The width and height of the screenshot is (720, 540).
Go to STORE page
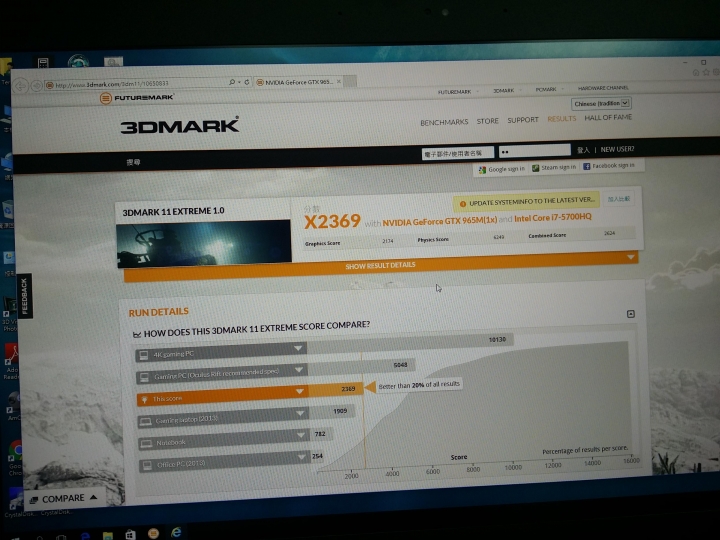[x=487, y=121]
